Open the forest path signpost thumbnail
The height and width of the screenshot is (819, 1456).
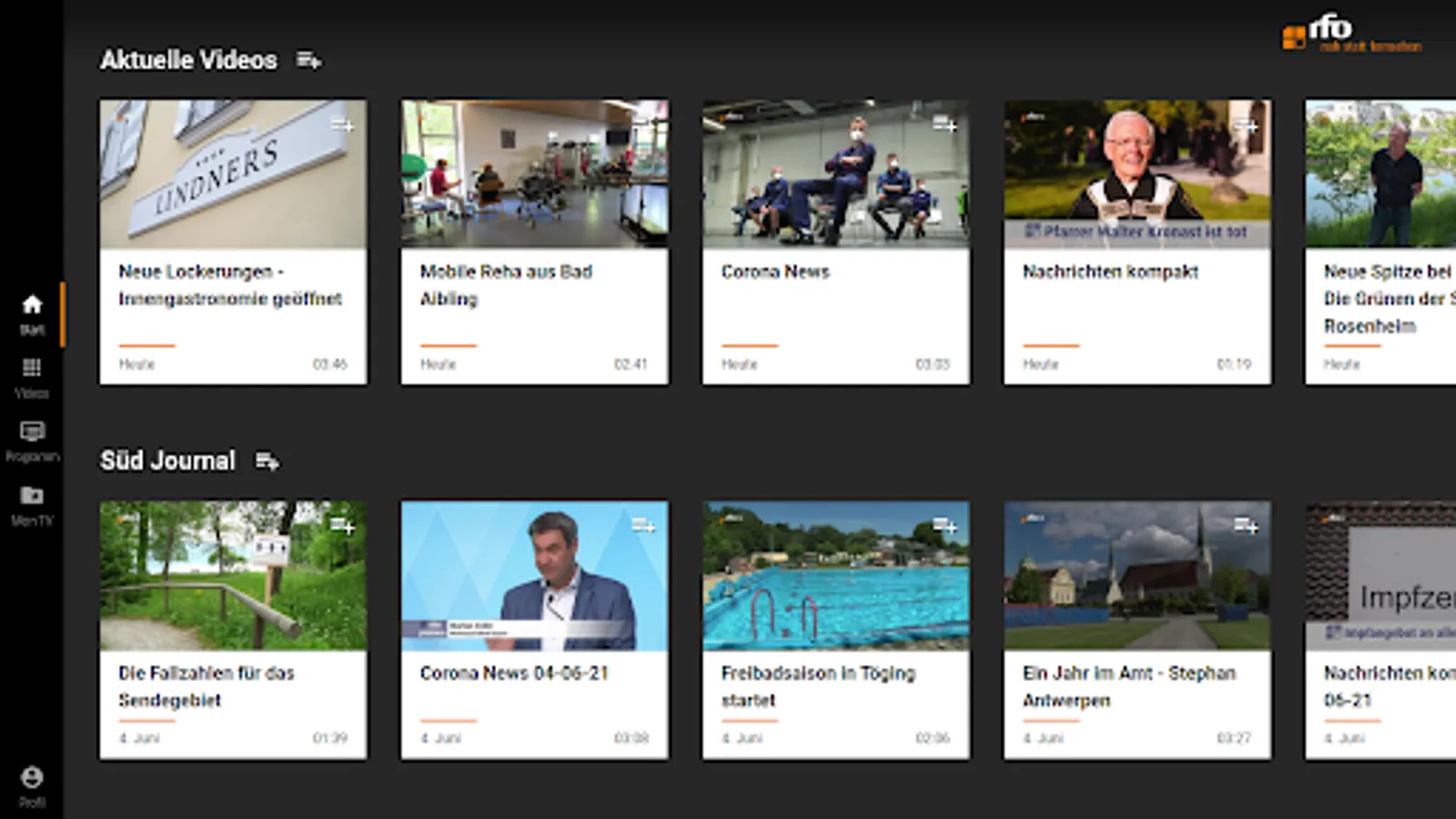pos(234,575)
